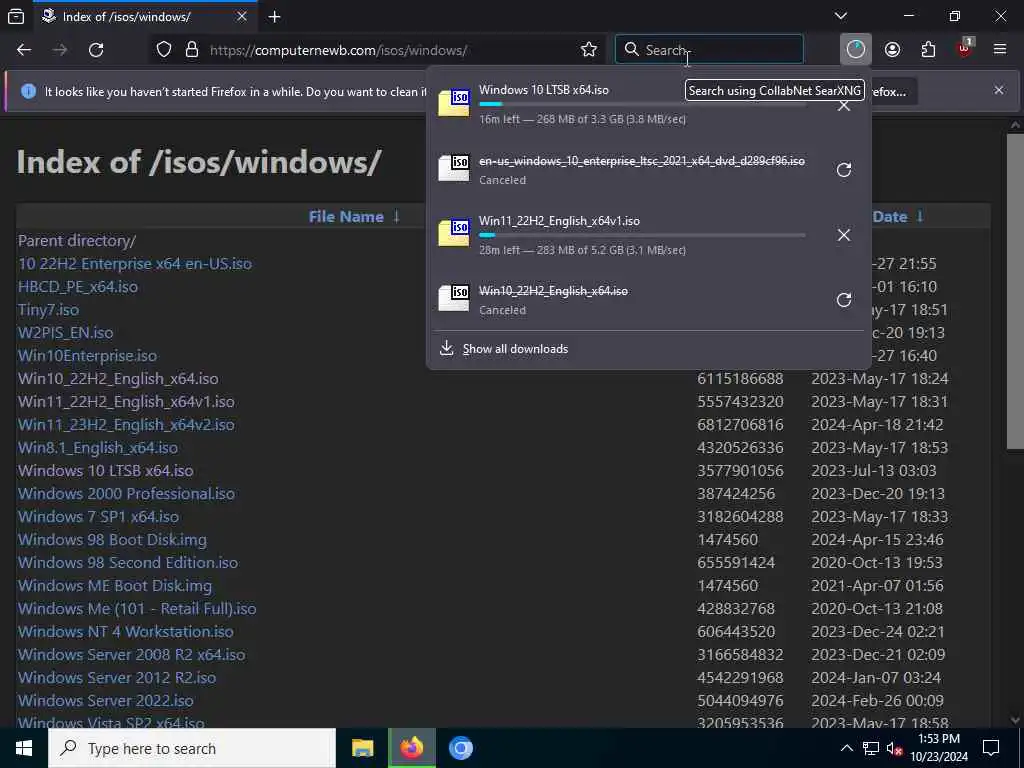
Task: Open the HBCD_PE_x64.iso link
Action: (78, 287)
